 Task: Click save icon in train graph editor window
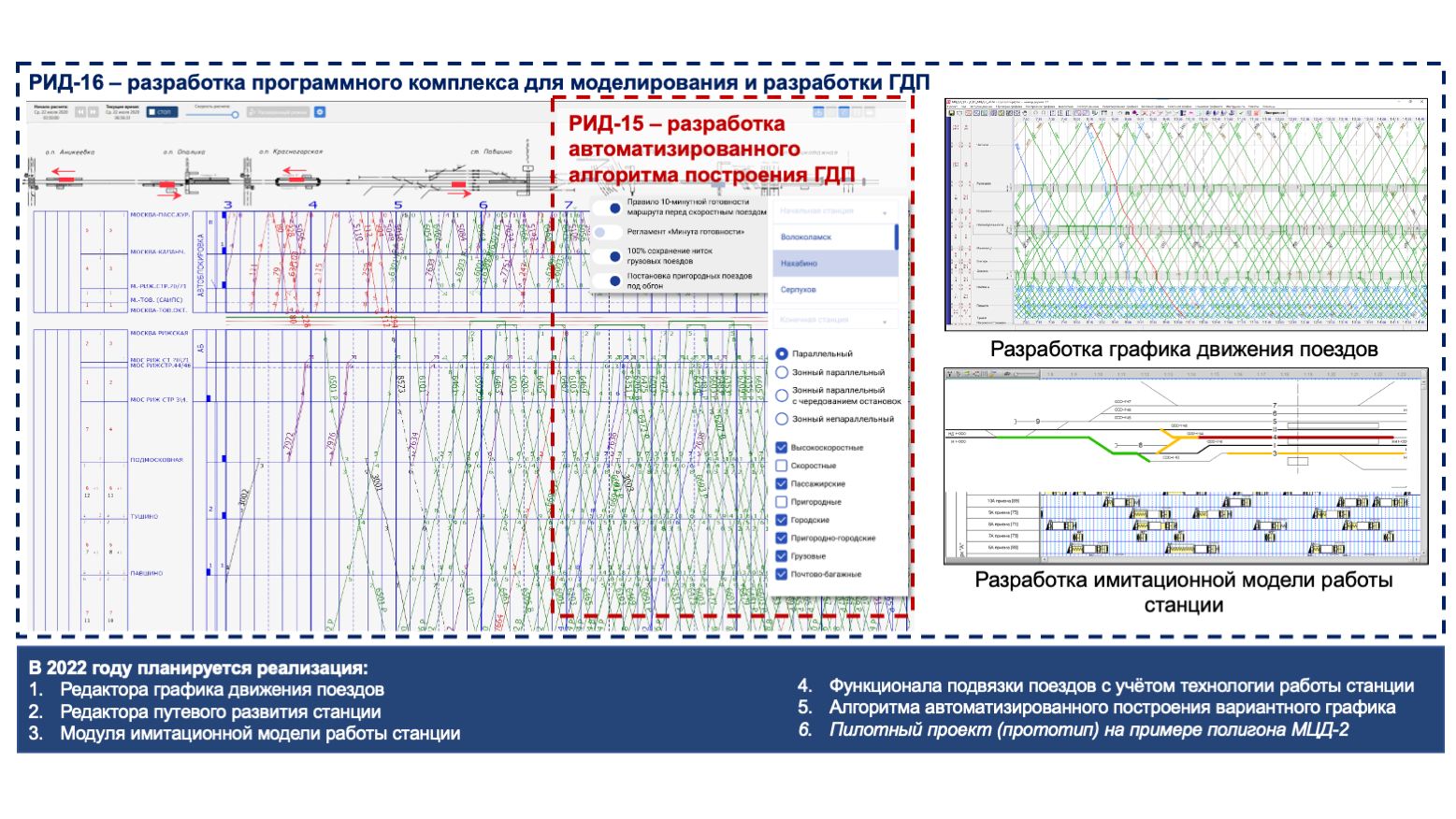951,113
